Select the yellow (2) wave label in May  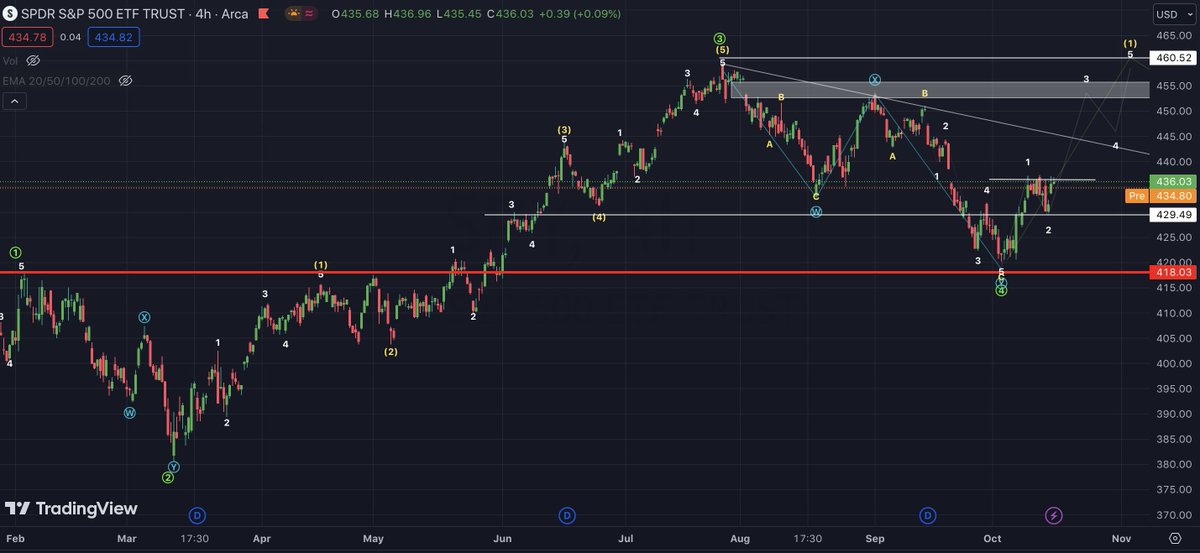390,351
